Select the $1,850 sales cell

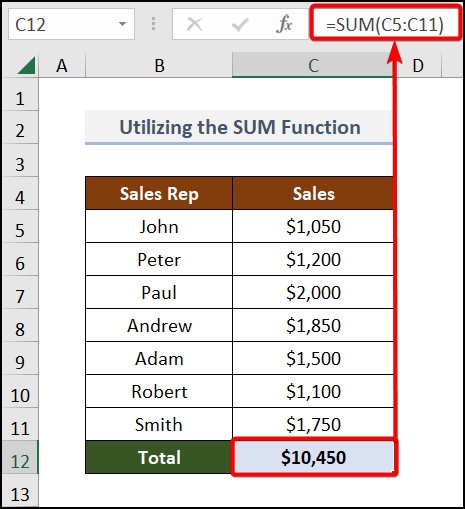(x=313, y=325)
